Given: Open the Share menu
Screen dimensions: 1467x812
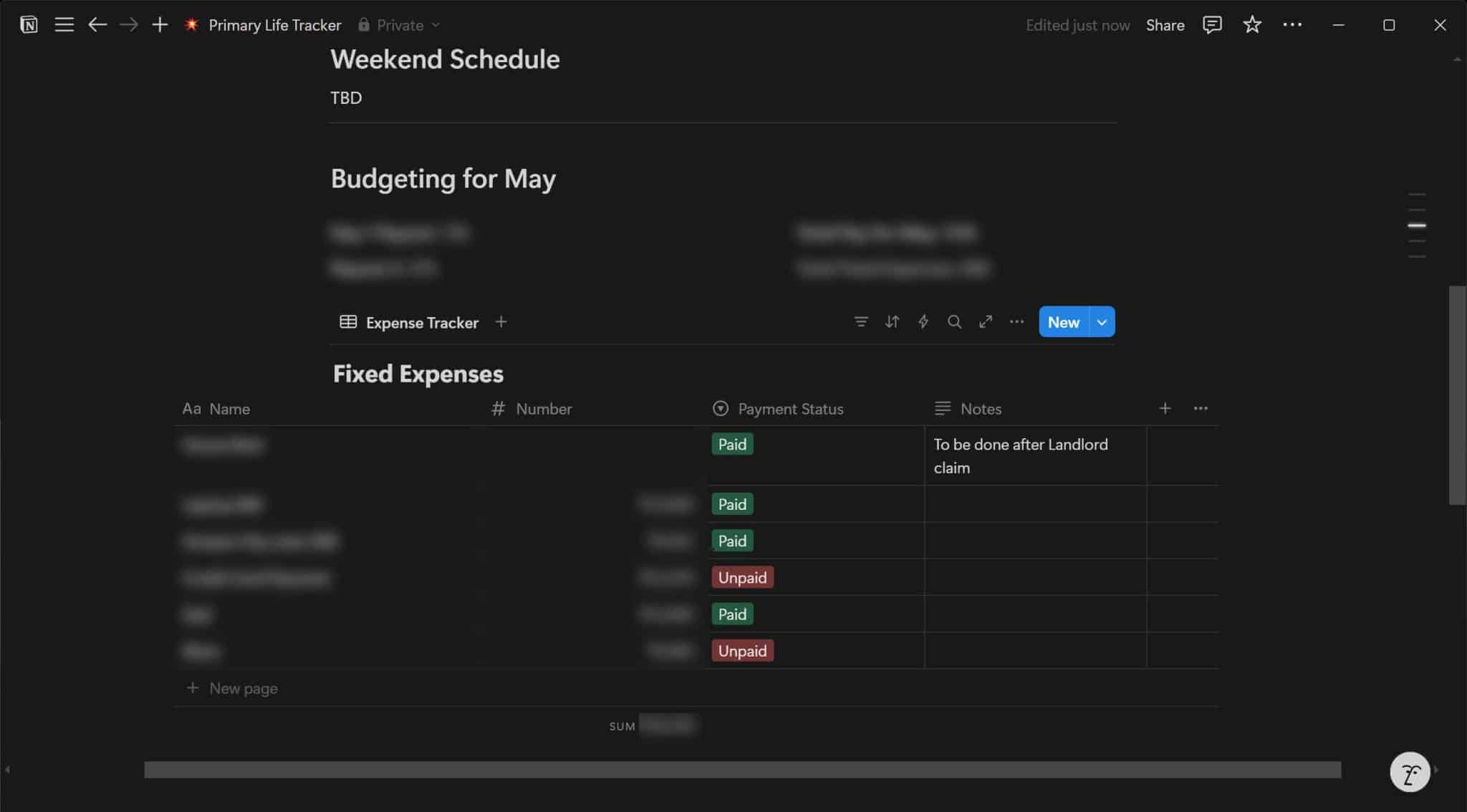Looking at the screenshot, I should coord(1165,24).
